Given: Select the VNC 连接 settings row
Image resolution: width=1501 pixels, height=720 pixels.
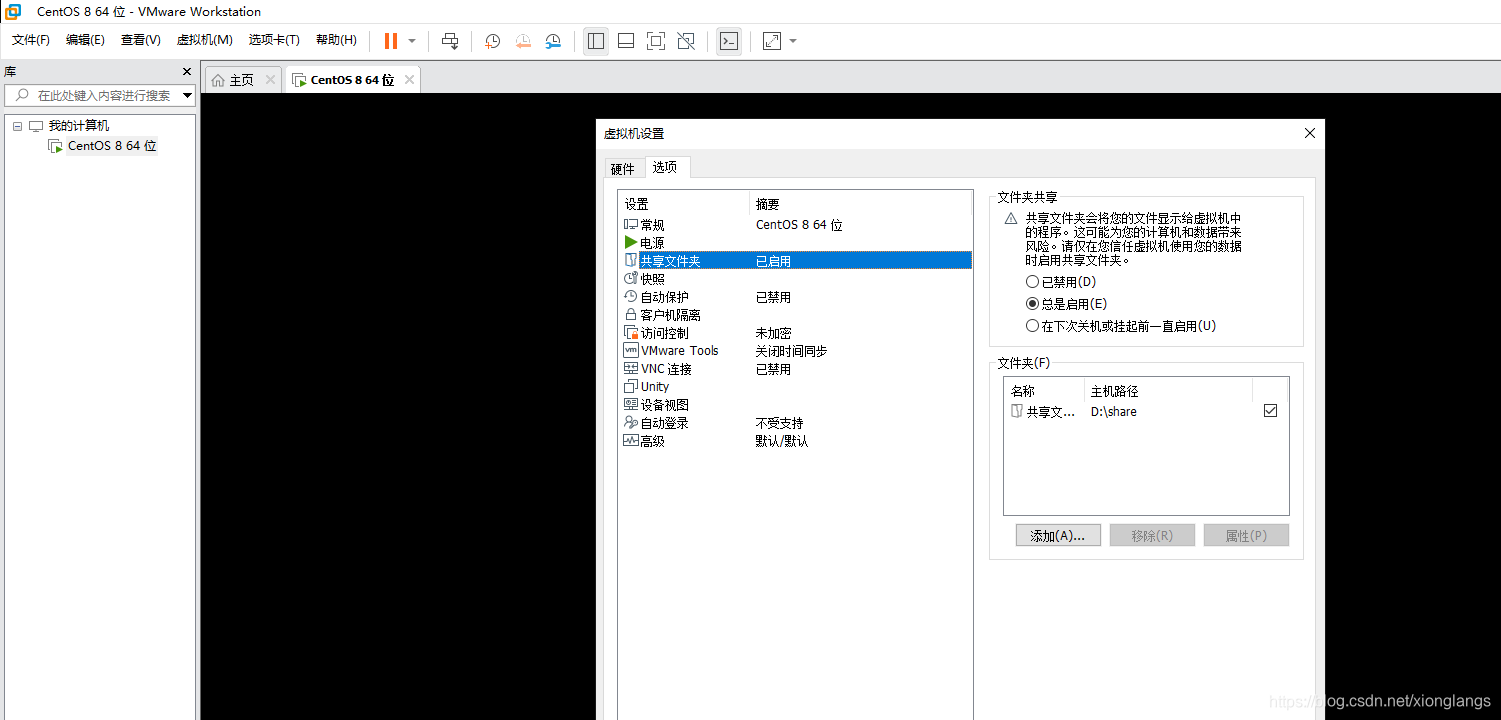Looking at the screenshot, I should pyautogui.click(x=795, y=369).
